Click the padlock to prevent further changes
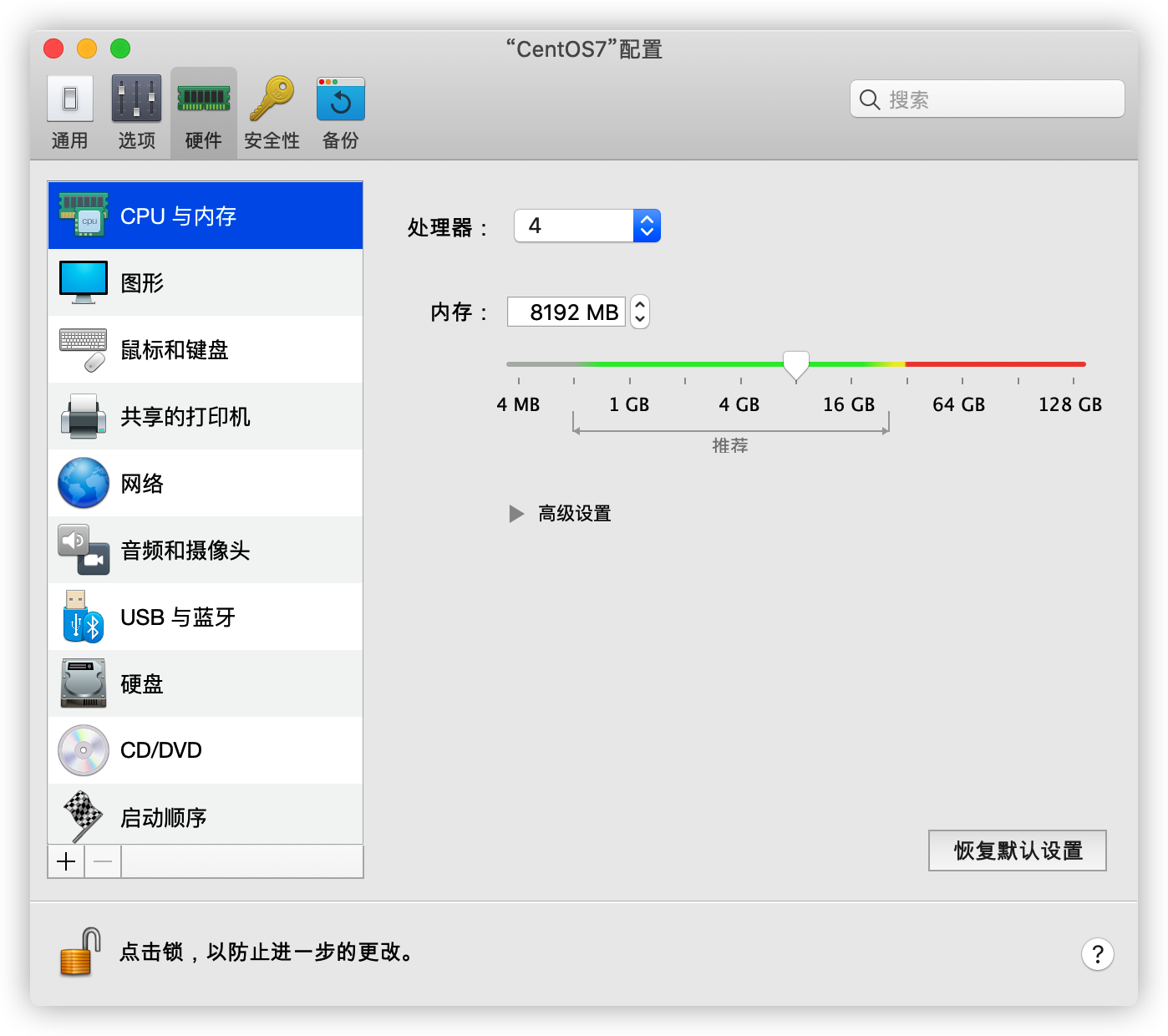Viewport: 1168px width, 1036px height. (80, 952)
